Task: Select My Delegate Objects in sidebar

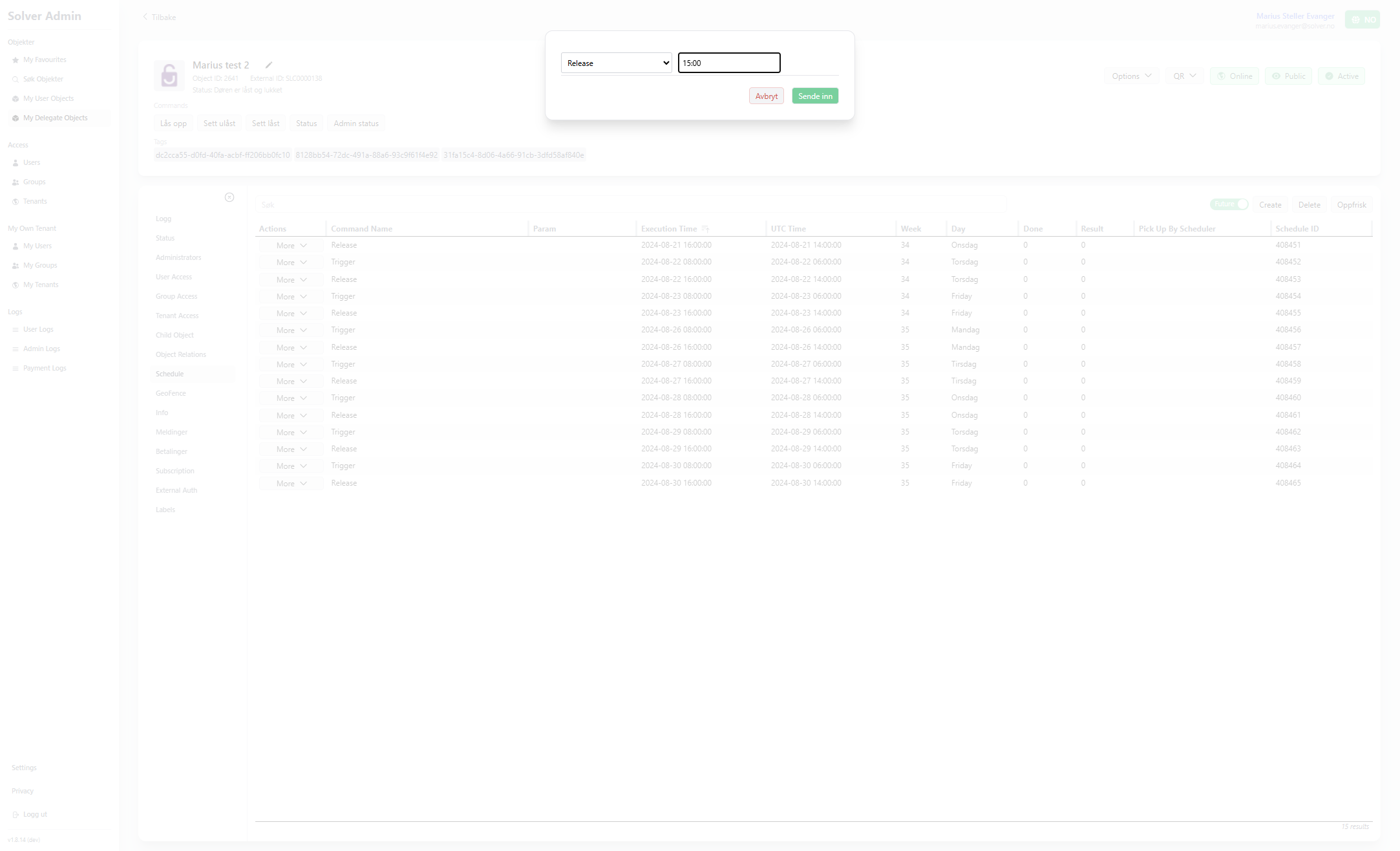Action: pos(56,118)
